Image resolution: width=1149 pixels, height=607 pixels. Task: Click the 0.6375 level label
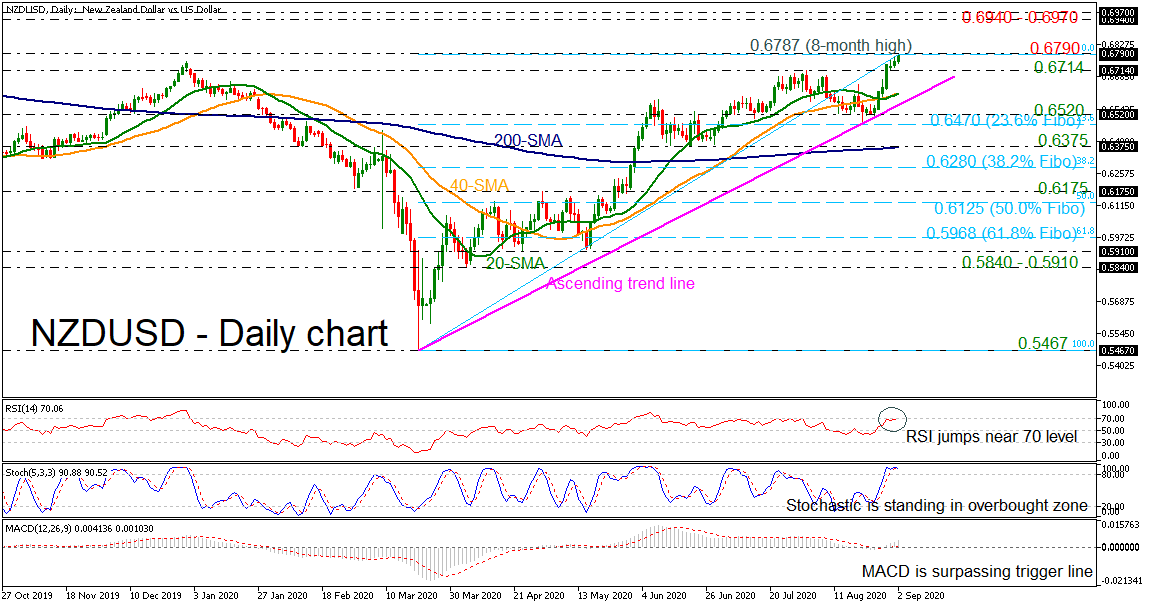[1062, 140]
